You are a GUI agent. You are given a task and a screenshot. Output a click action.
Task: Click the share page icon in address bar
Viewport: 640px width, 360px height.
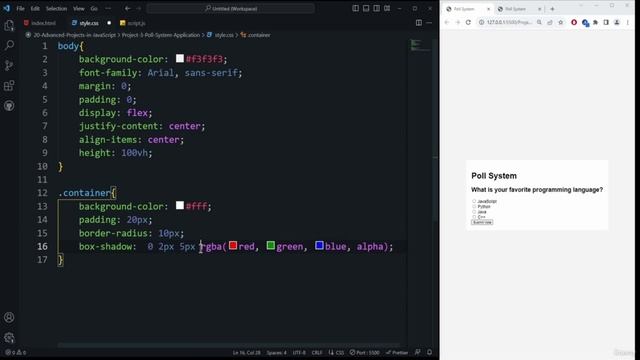tap(550, 22)
